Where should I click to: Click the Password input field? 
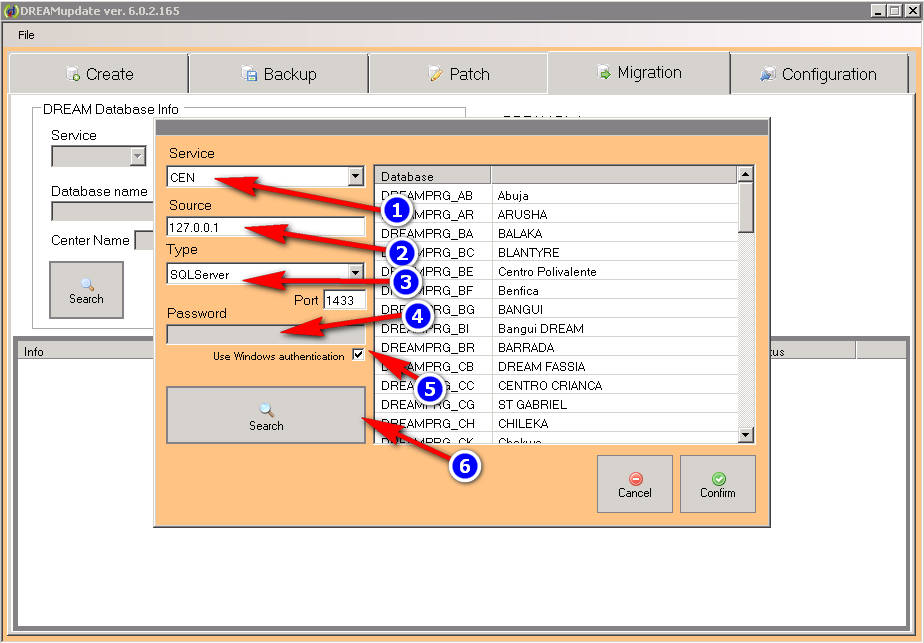point(266,334)
